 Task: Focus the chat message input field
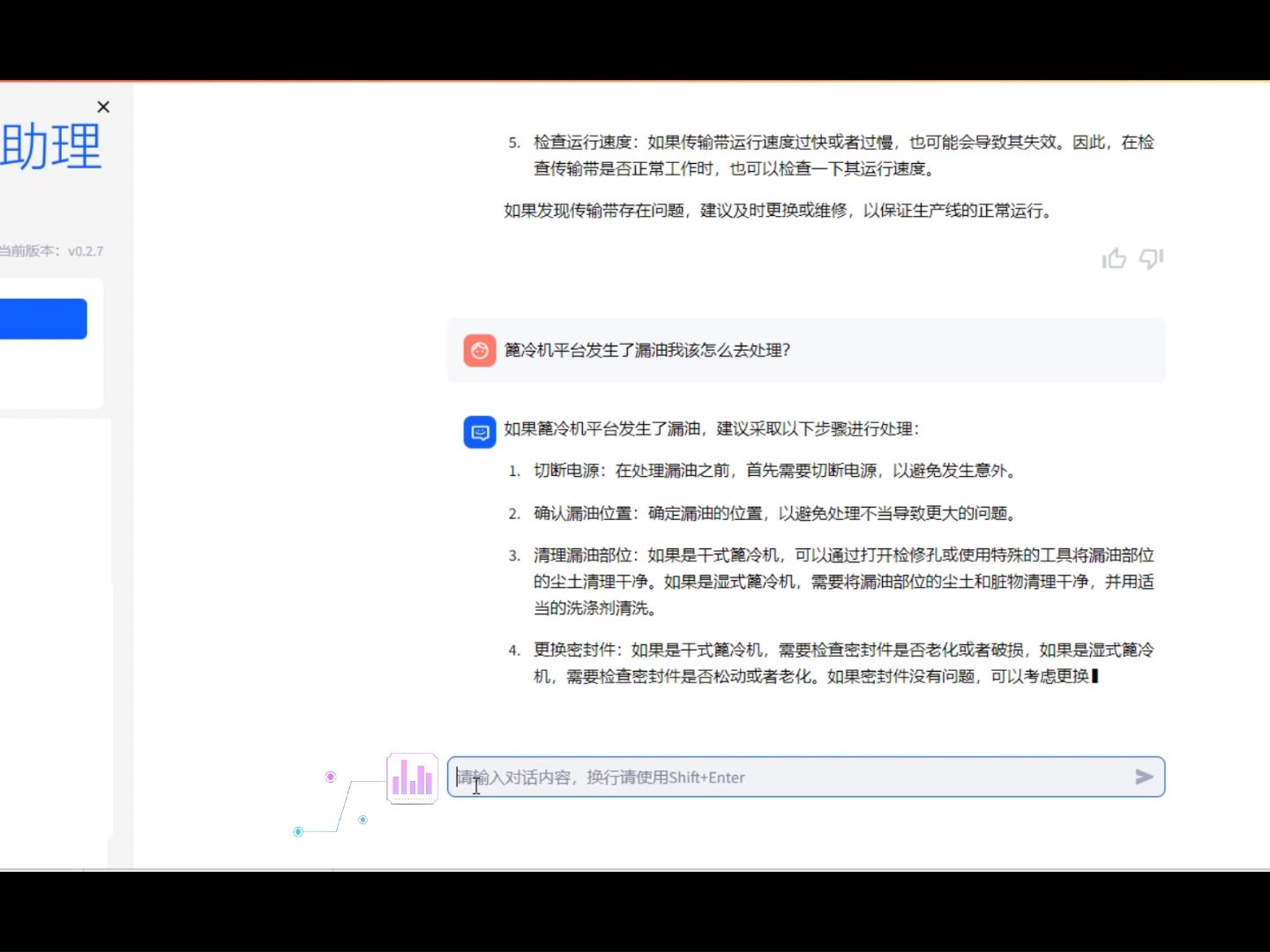click(805, 777)
